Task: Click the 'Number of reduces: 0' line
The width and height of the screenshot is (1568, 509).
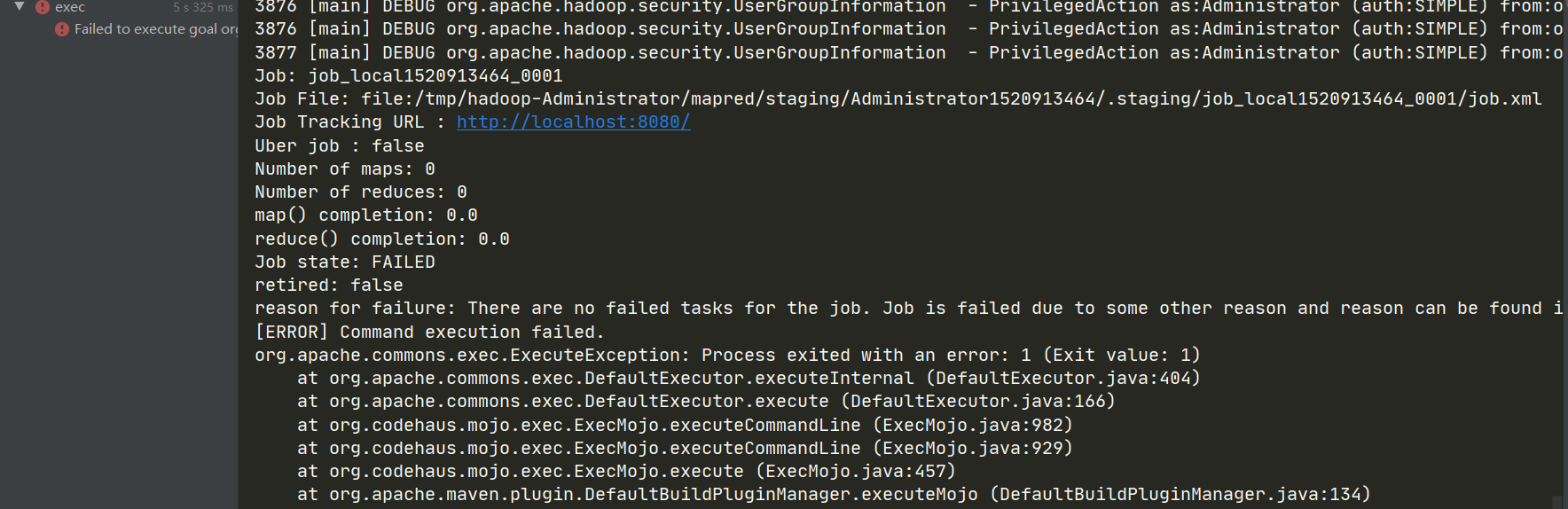Action: pyautogui.click(x=361, y=192)
